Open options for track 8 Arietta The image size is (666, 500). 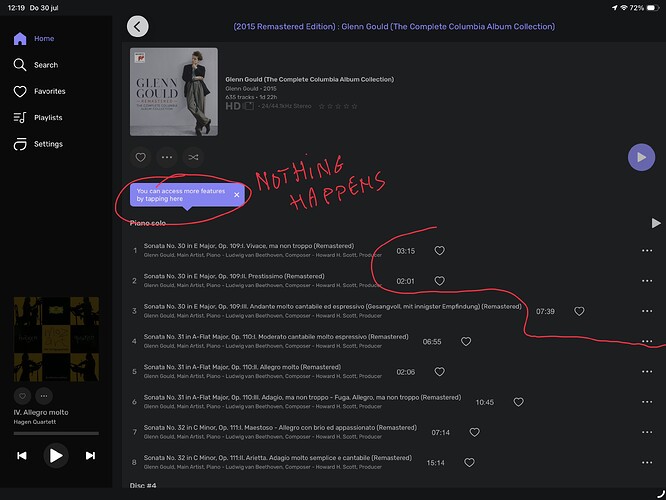(x=647, y=463)
